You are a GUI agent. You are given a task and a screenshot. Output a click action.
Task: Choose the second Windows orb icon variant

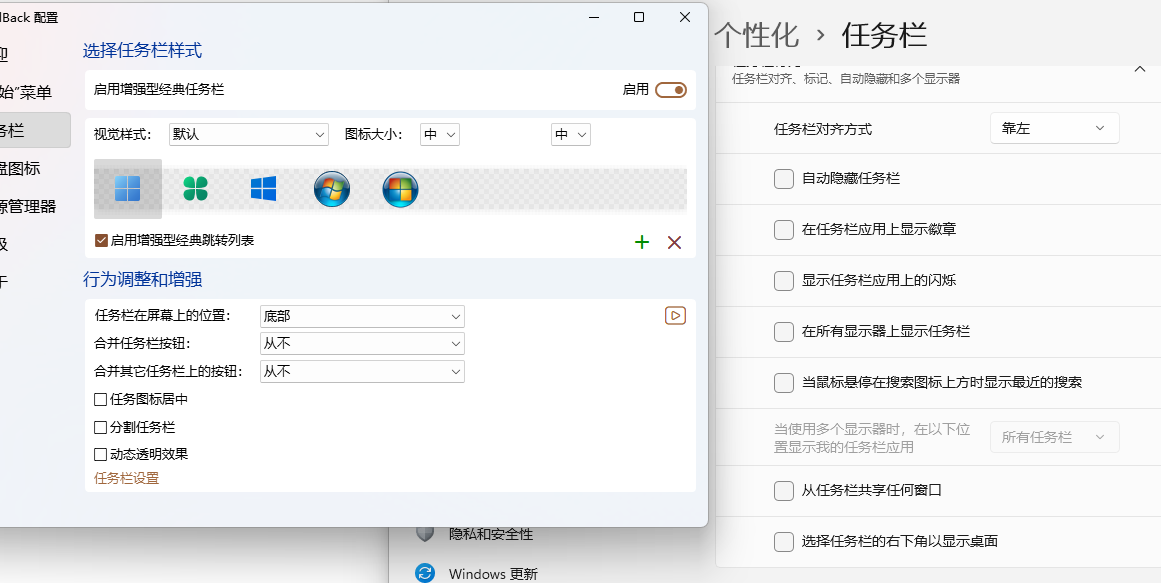(x=401, y=190)
